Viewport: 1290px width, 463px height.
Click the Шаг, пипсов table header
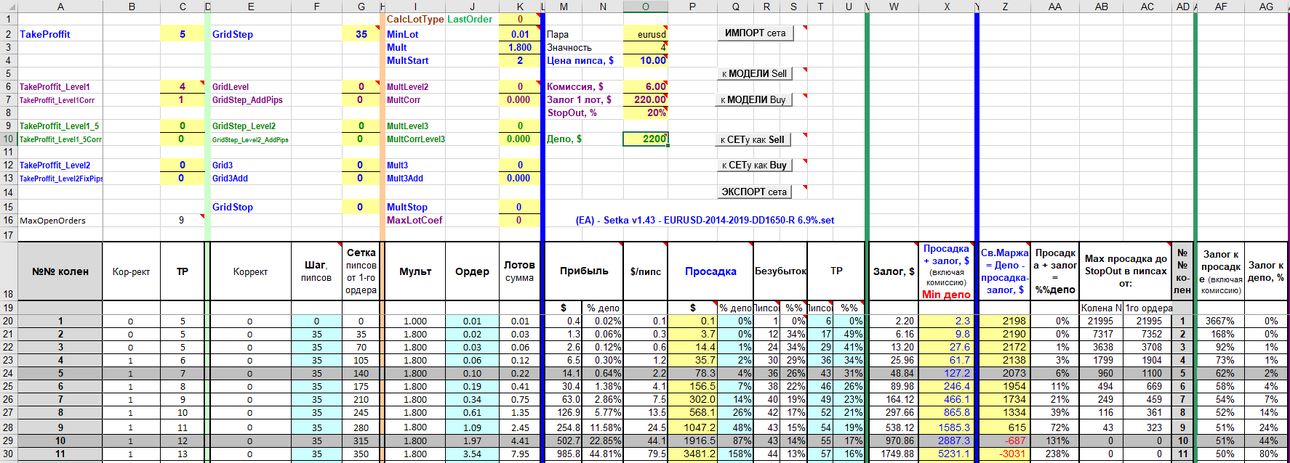318,270
